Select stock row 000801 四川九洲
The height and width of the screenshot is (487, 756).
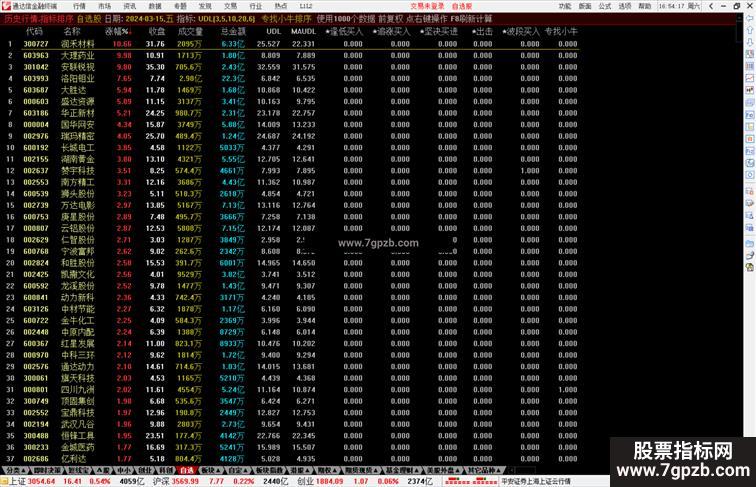tap(289, 390)
